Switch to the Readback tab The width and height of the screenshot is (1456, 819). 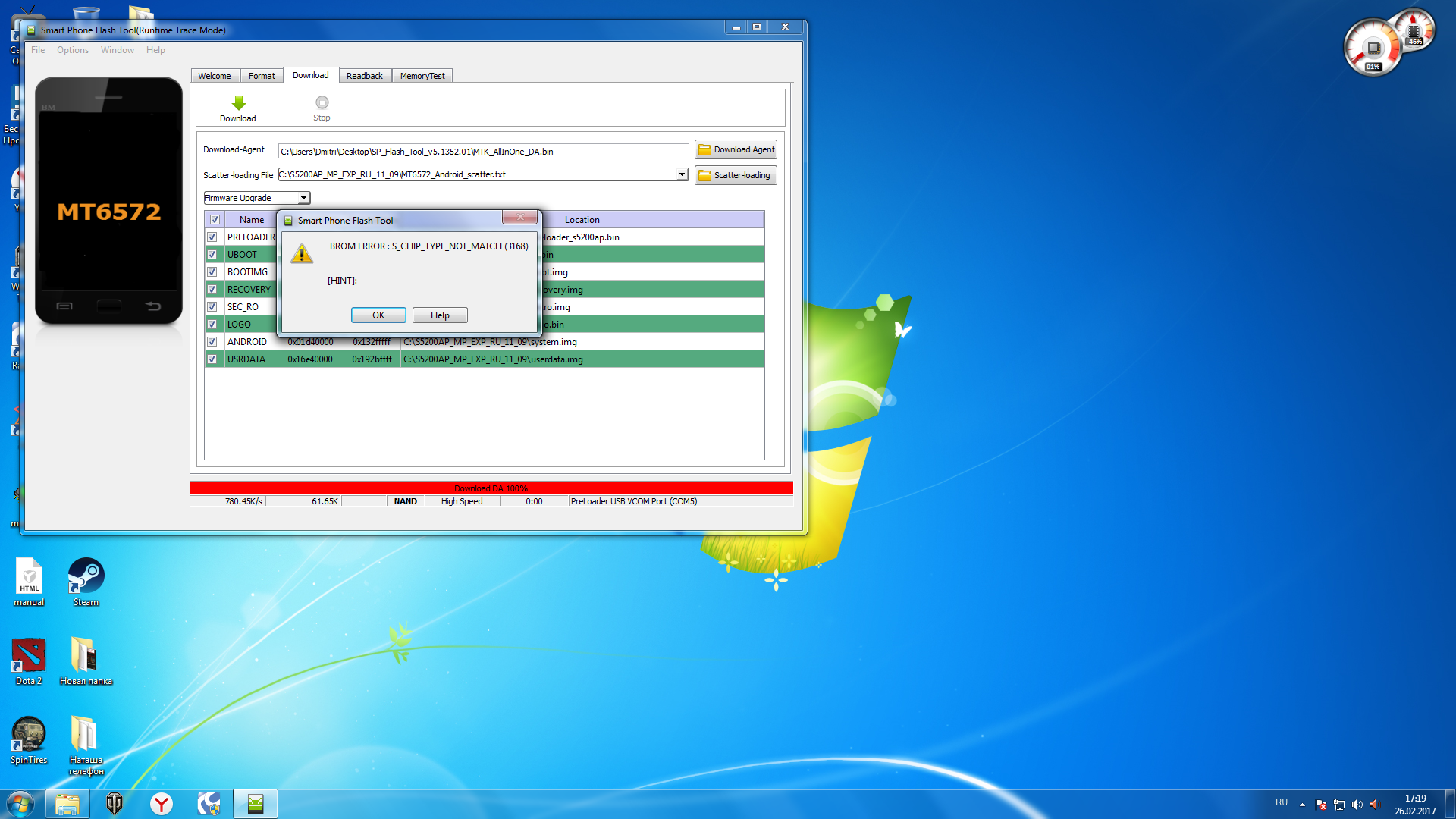click(364, 76)
